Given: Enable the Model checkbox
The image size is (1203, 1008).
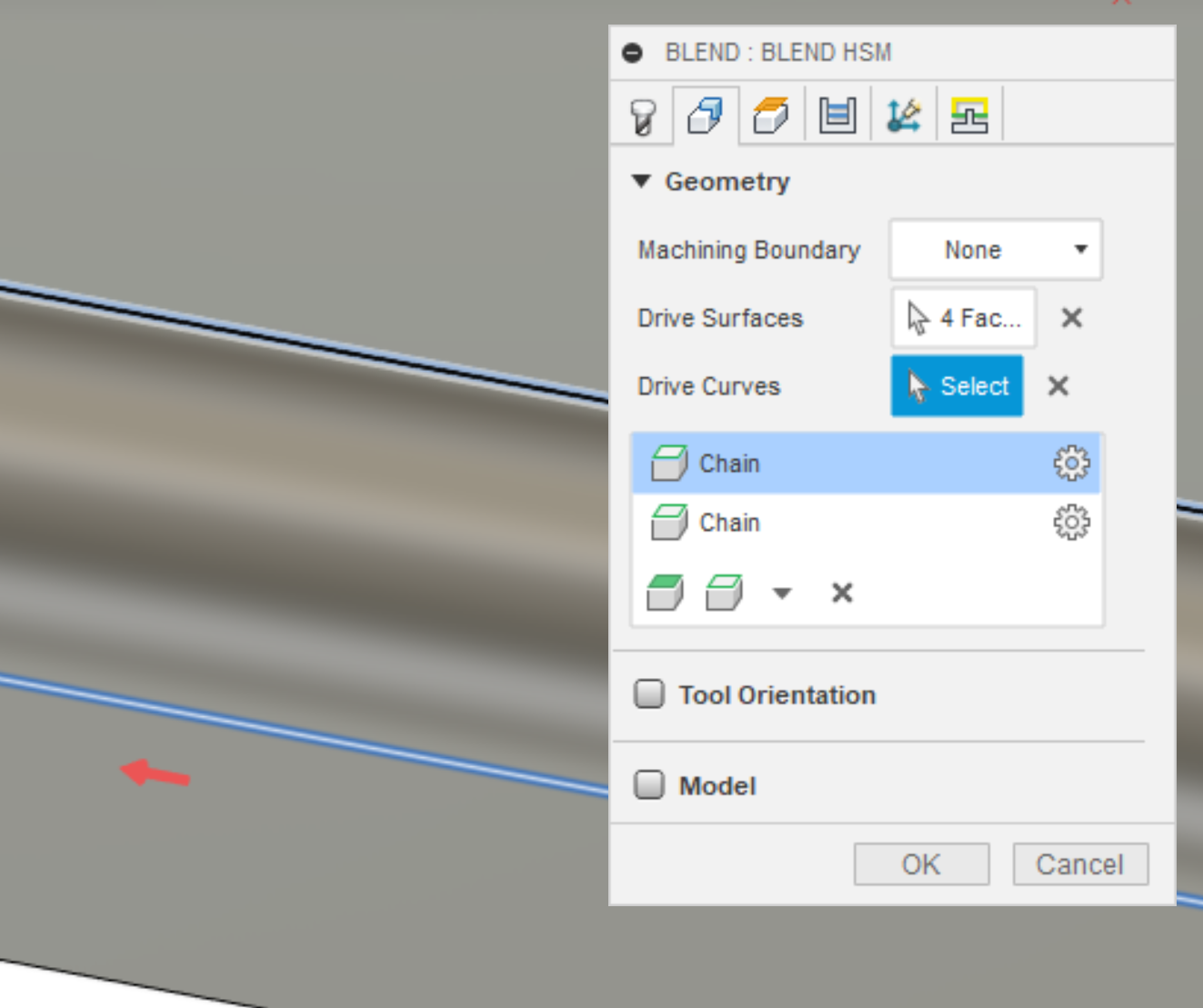Looking at the screenshot, I should click(649, 784).
